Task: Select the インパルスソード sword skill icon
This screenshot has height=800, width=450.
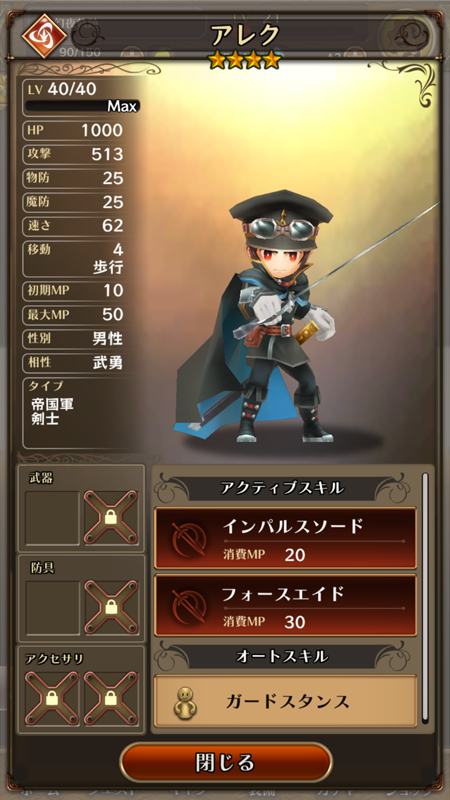Action: click(189, 538)
